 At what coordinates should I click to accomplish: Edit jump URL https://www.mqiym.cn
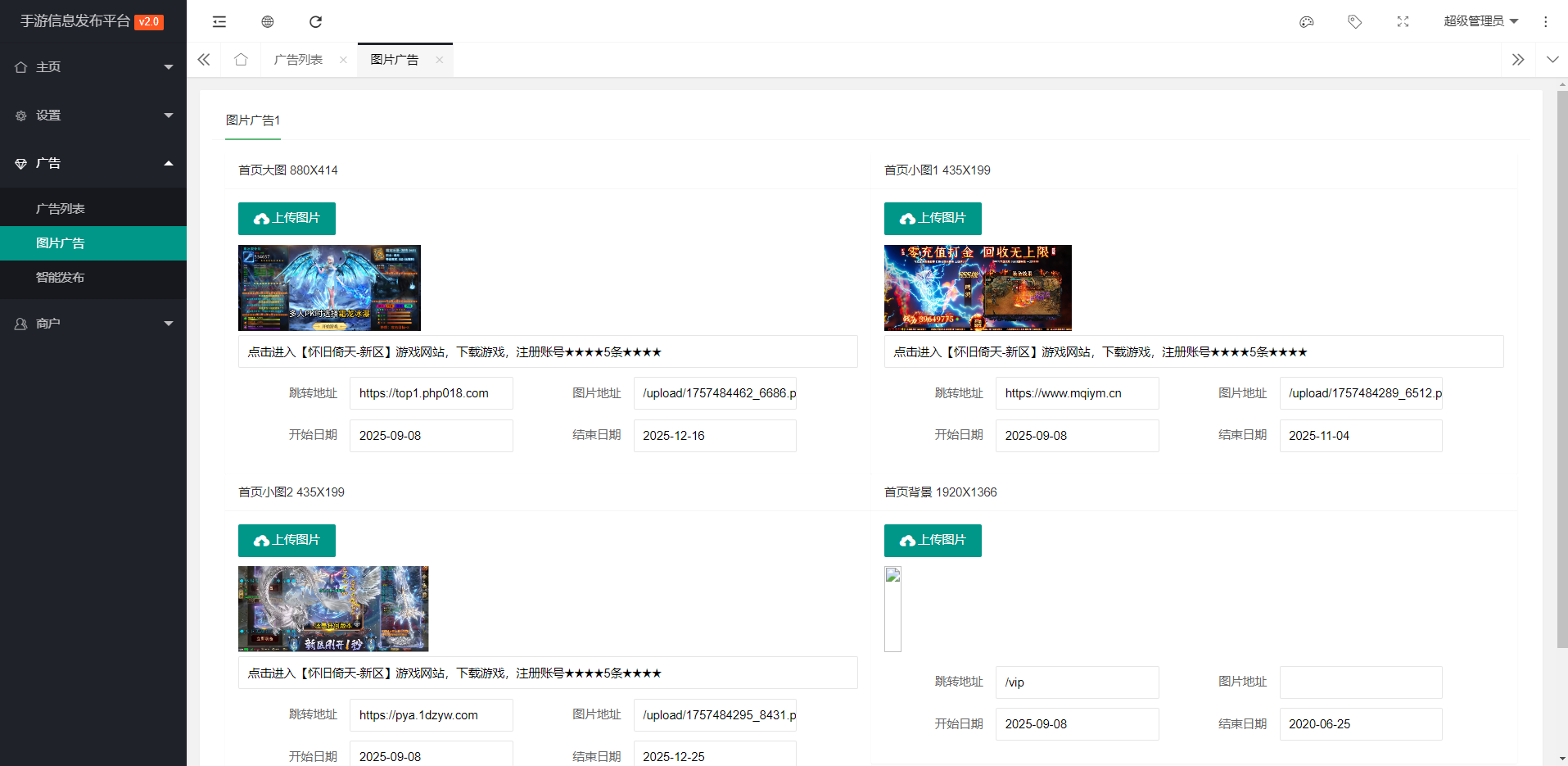(x=1078, y=393)
